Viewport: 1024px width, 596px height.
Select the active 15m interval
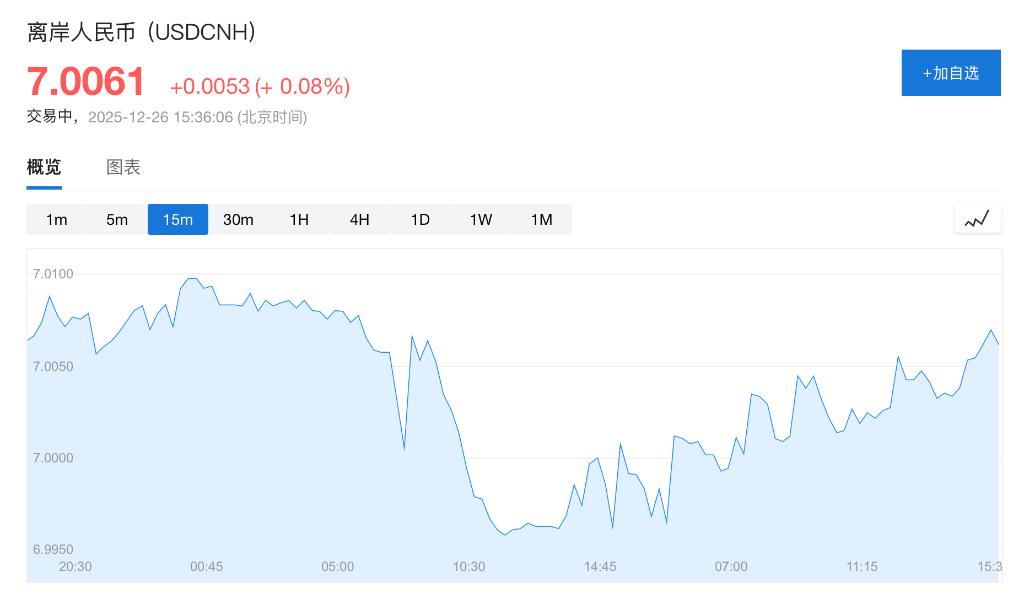178,219
